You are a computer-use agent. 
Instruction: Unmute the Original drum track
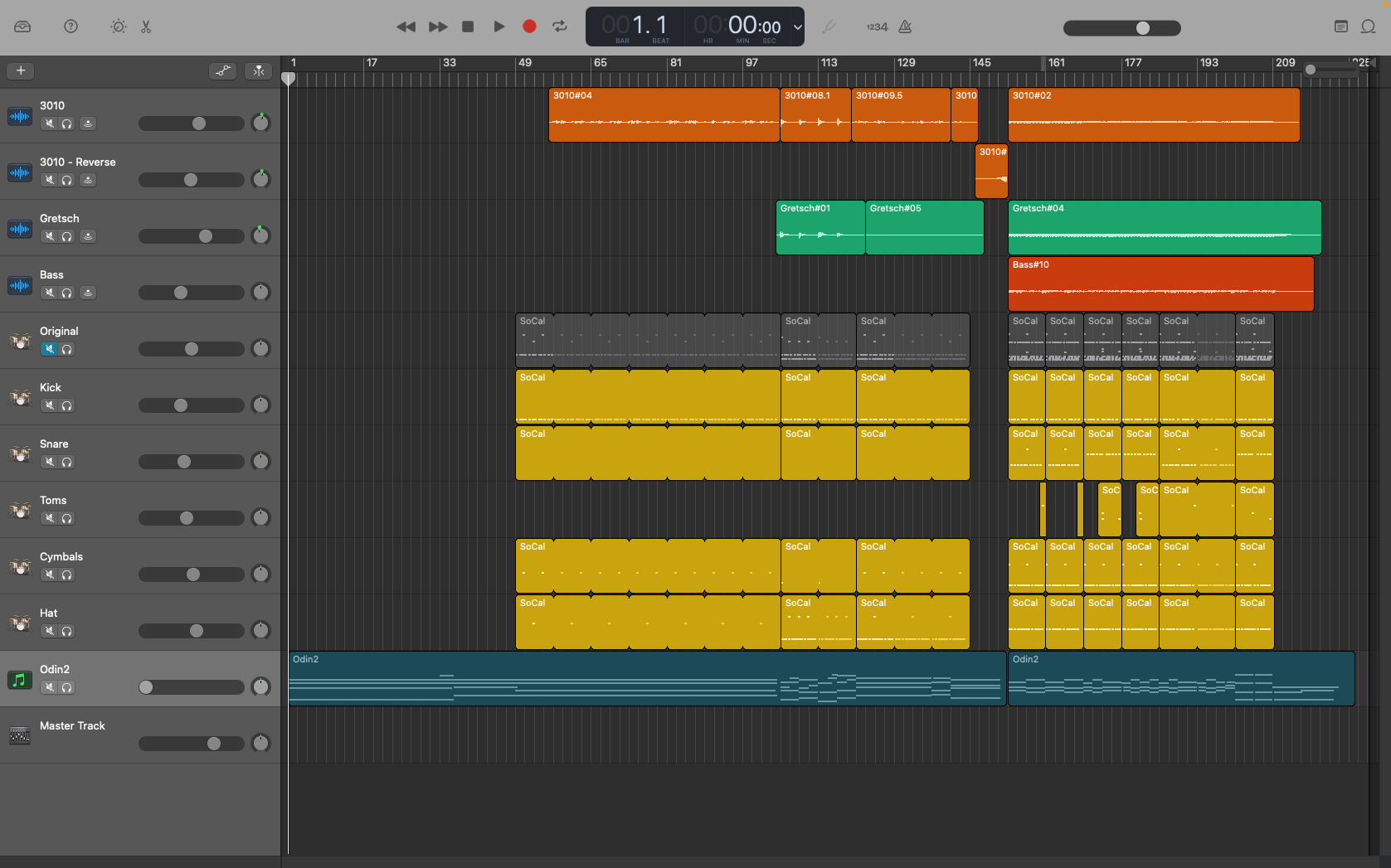click(x=50, y=349)
